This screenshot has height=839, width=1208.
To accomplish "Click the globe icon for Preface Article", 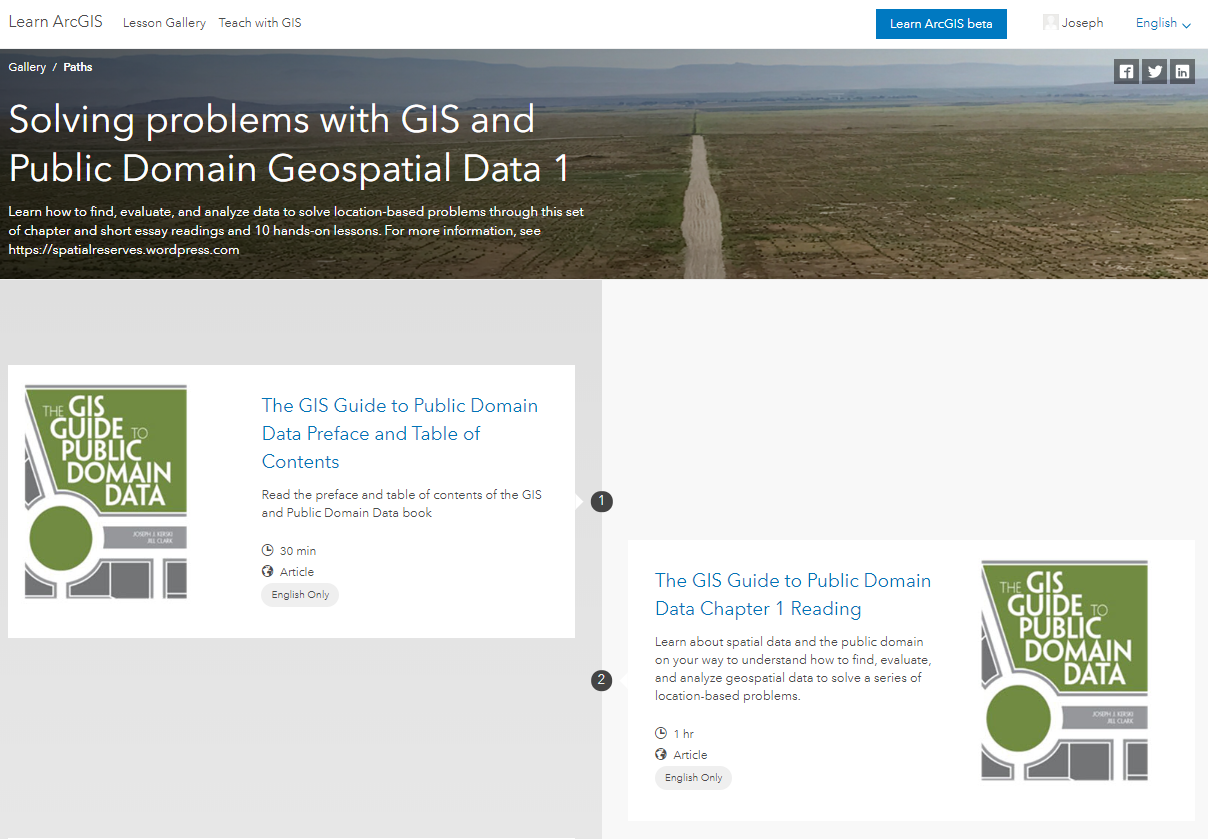I will pos(267,571).
